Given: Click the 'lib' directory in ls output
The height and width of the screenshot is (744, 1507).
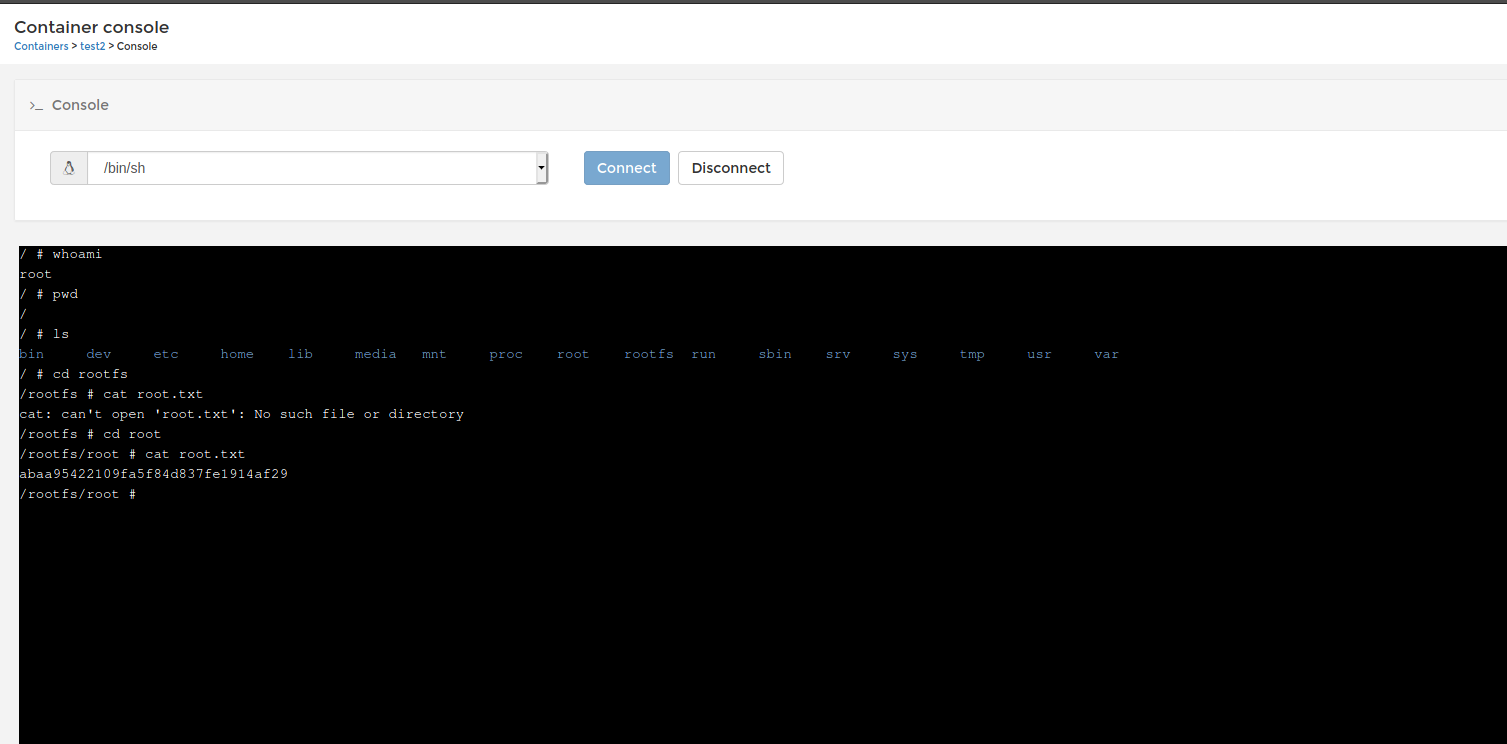Looking at the screenshot, I should [x=300, y=354].
